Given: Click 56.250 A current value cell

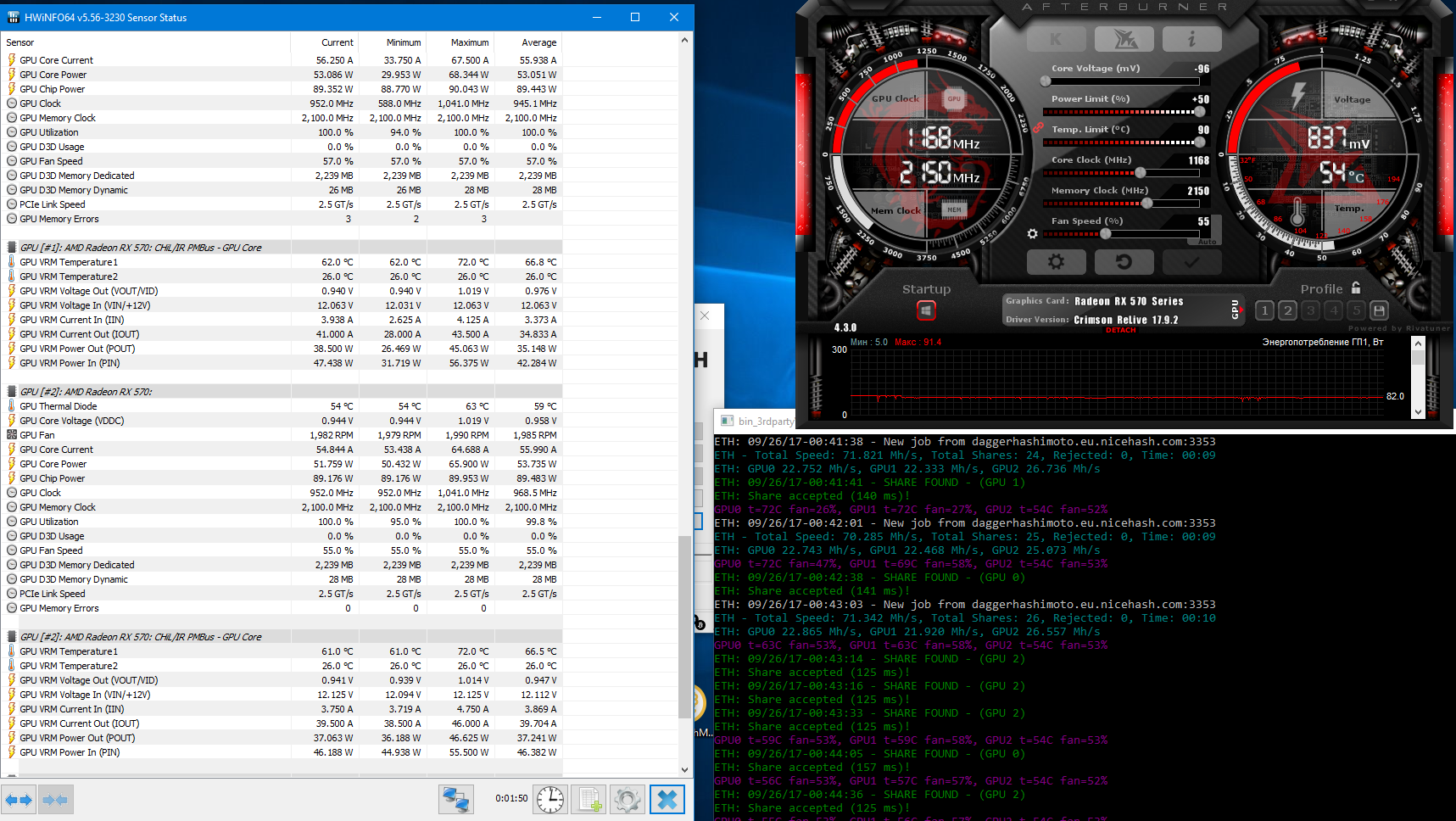Looking at the screenshot, I should point(334,60).
